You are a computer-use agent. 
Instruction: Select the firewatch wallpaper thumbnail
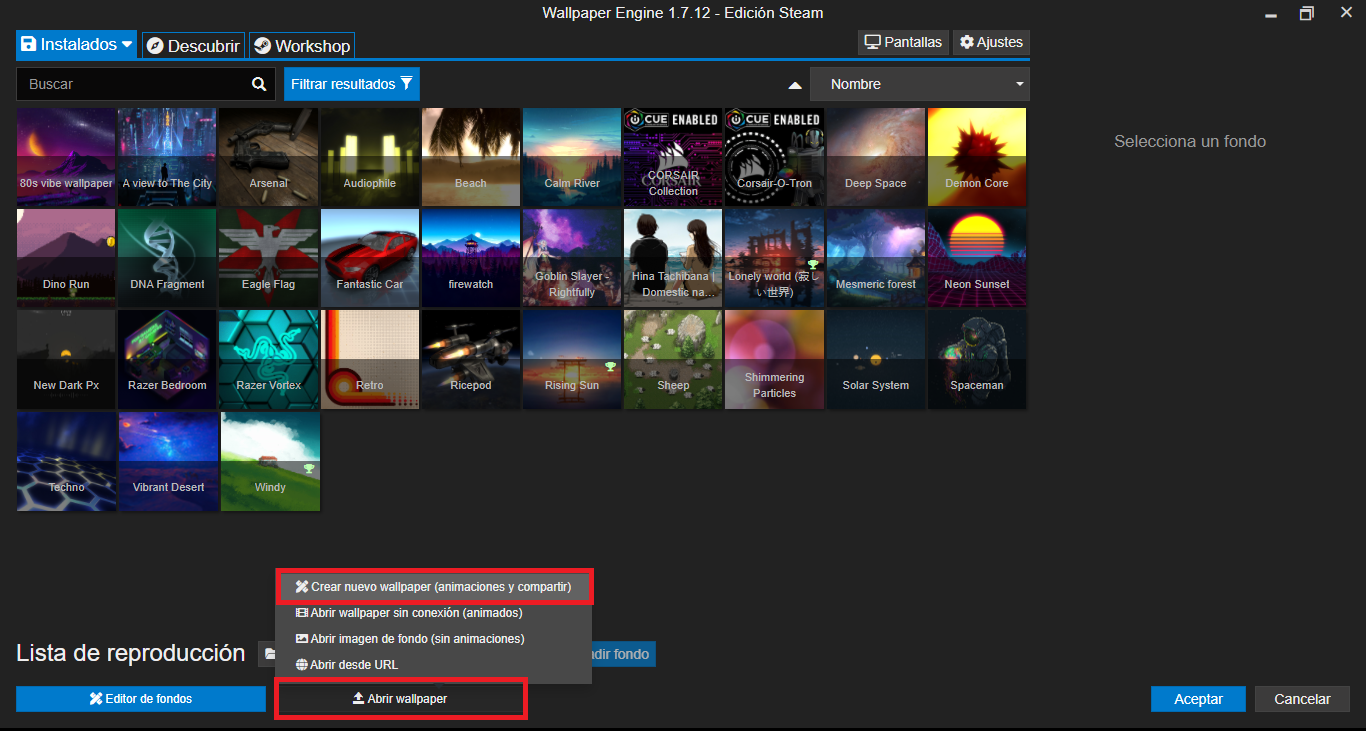point(471,259)
